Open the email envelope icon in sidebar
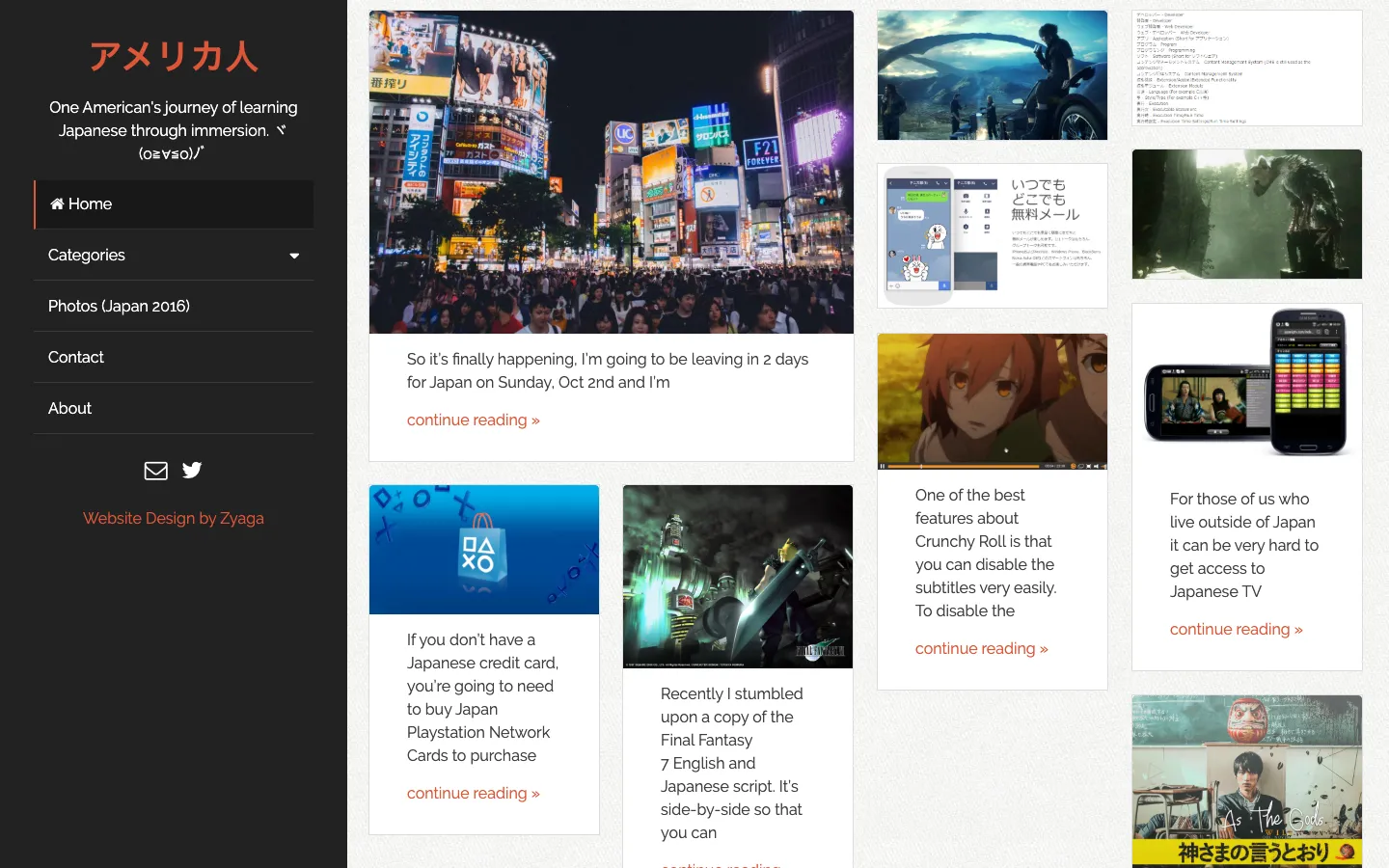 156,471
